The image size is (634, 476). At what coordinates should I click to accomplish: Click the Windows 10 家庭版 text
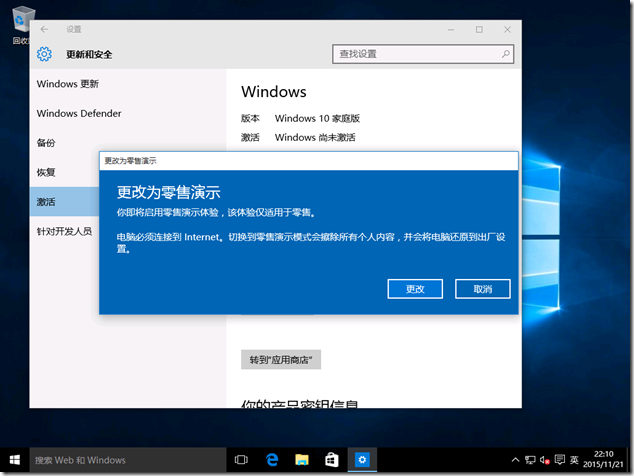click(x=317, y=118)
